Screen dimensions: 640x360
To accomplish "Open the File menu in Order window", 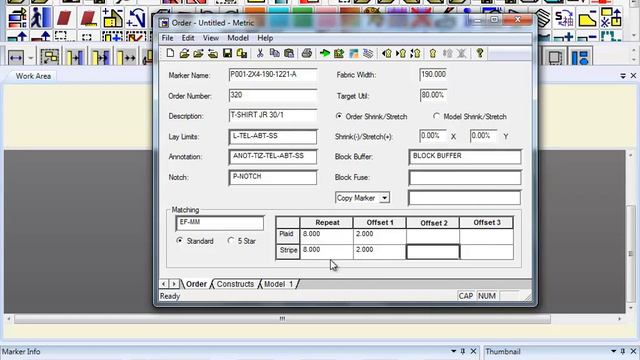I will (167, 38).
